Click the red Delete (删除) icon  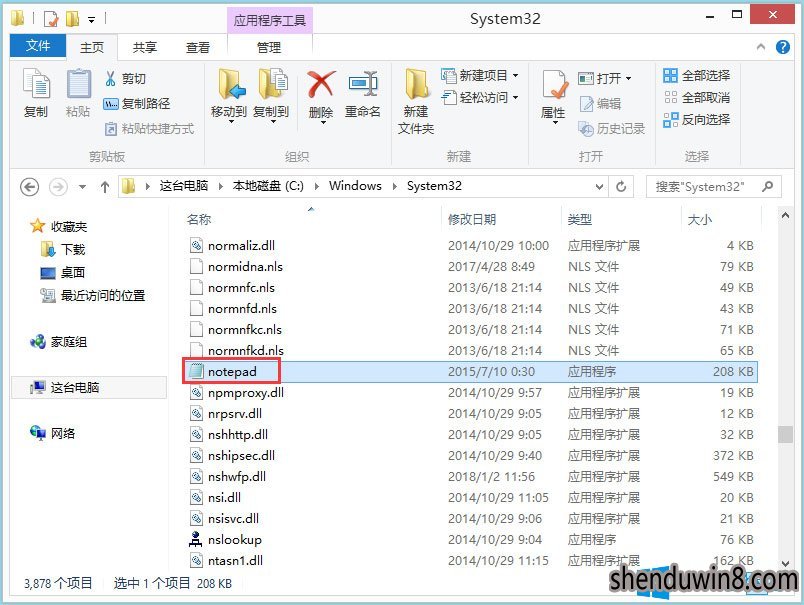(321, 85)
